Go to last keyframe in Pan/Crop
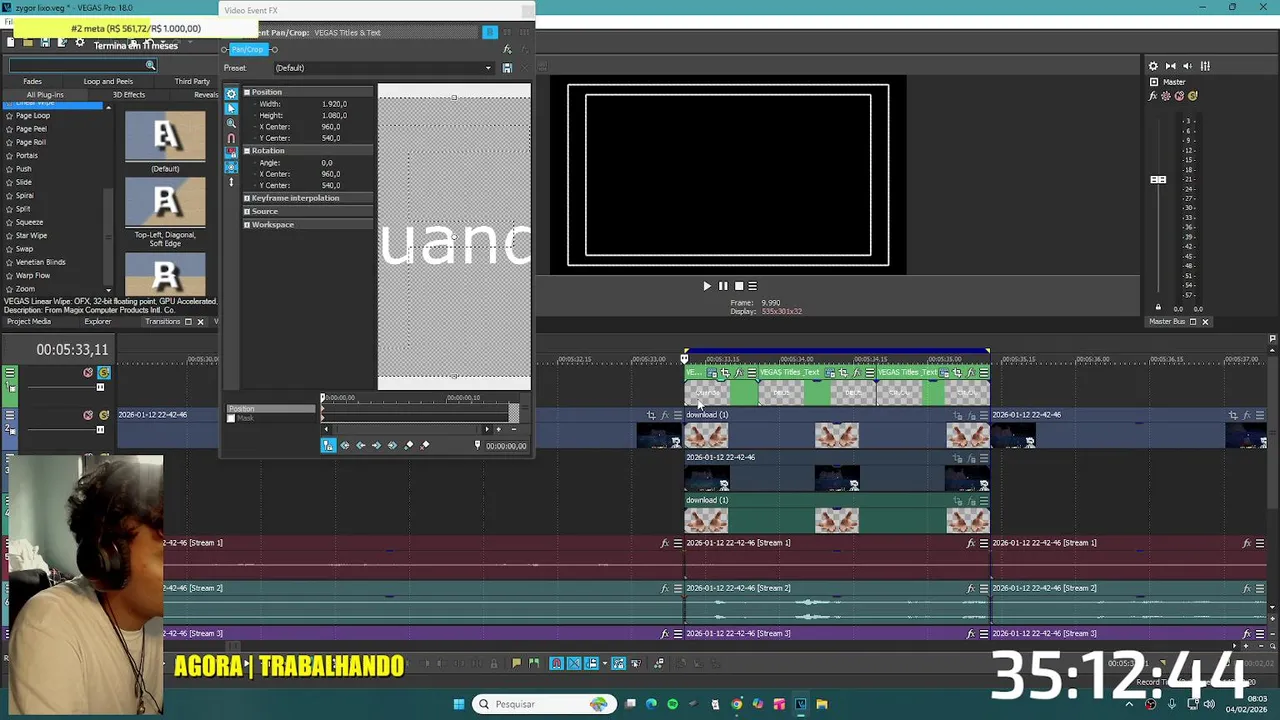The image size is (1280, 720). tap(392, 445)
